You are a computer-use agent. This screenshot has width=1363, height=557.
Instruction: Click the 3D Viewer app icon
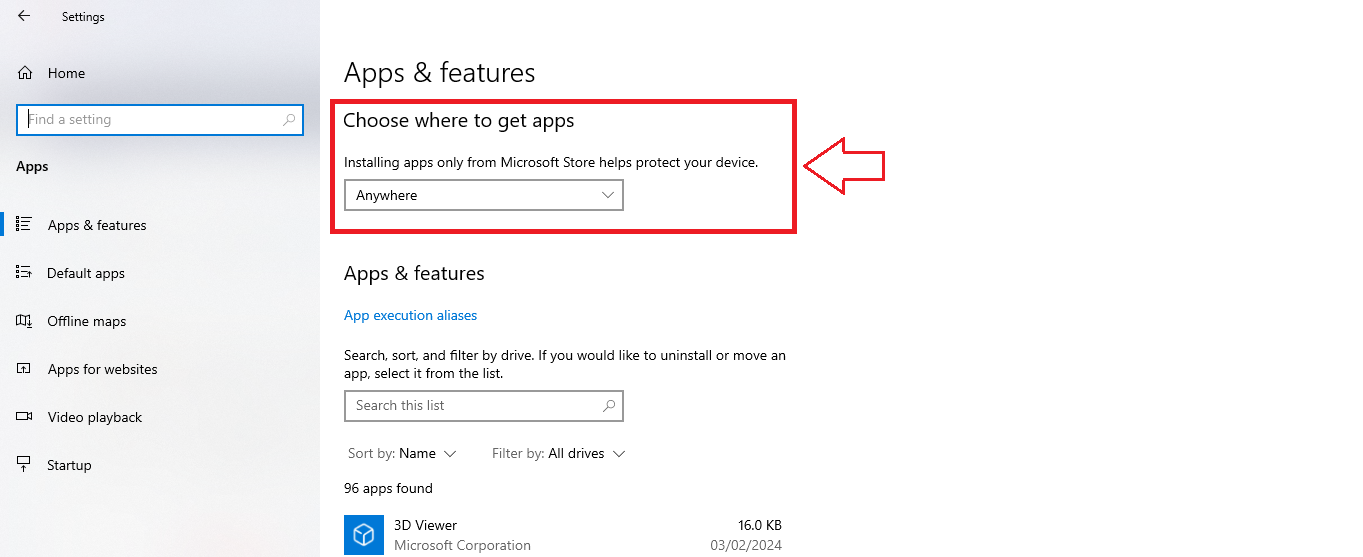364,534
